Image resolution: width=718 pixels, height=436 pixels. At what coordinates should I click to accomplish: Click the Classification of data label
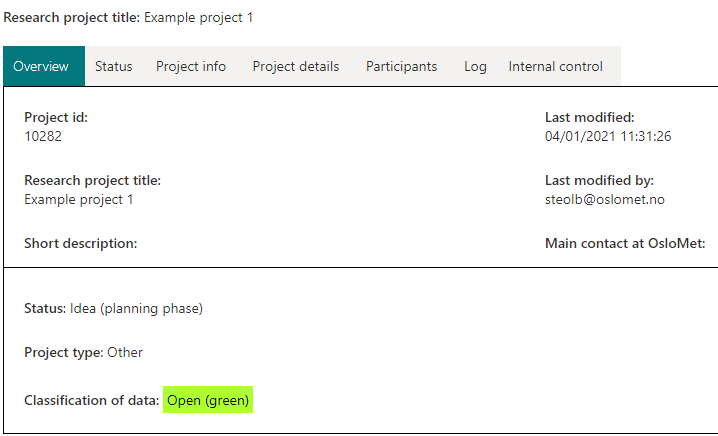point(92,400)
